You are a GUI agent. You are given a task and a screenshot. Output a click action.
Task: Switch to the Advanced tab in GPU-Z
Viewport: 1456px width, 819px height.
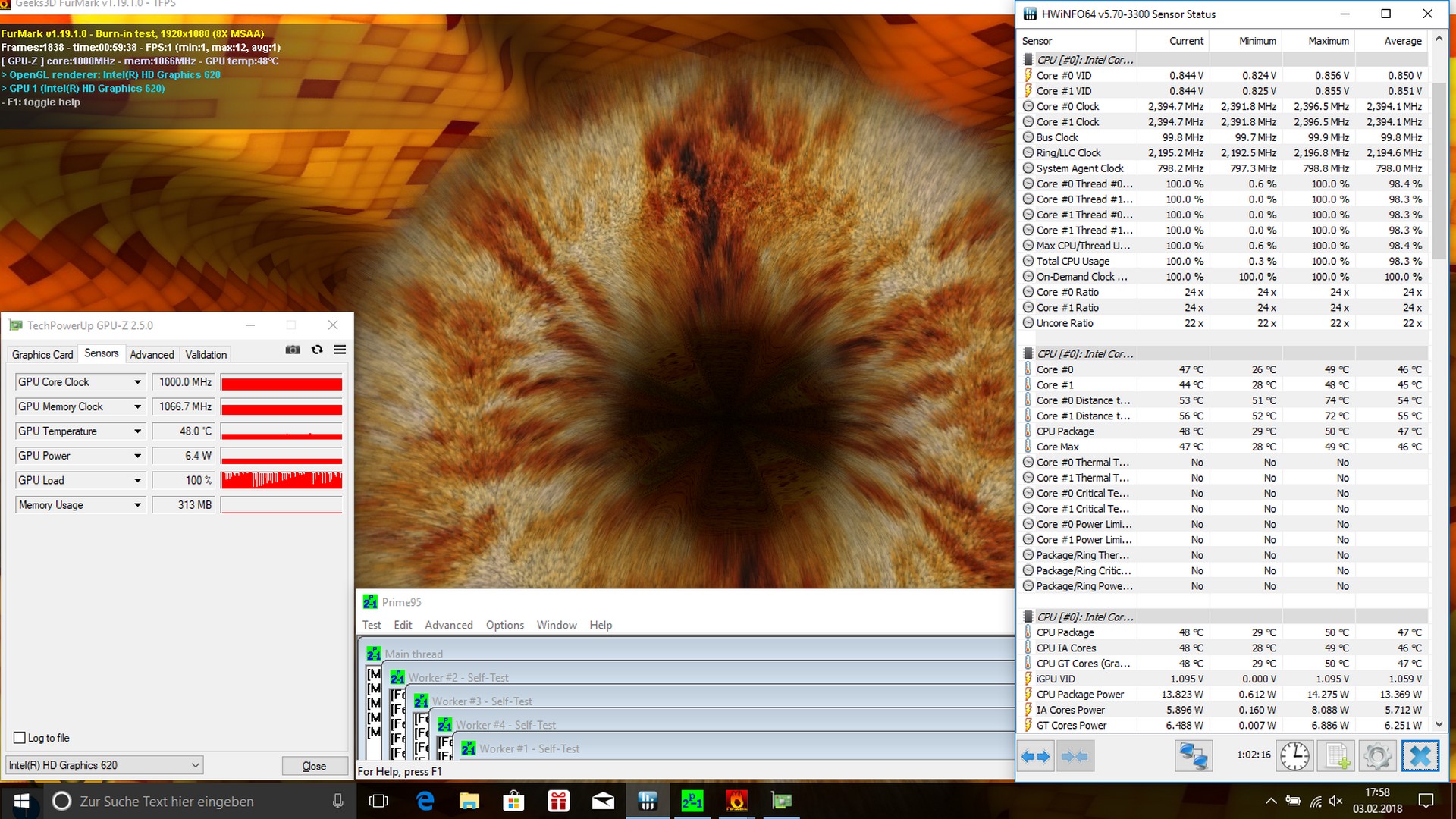pos(152,355)
